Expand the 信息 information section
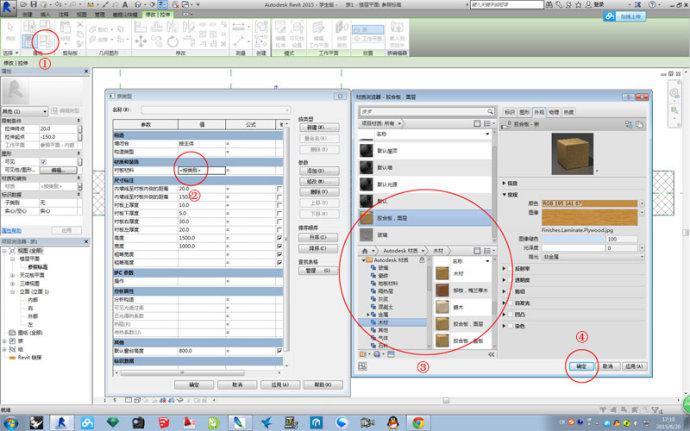This screenshot has height=431, width=690. (x=504, y=183)
